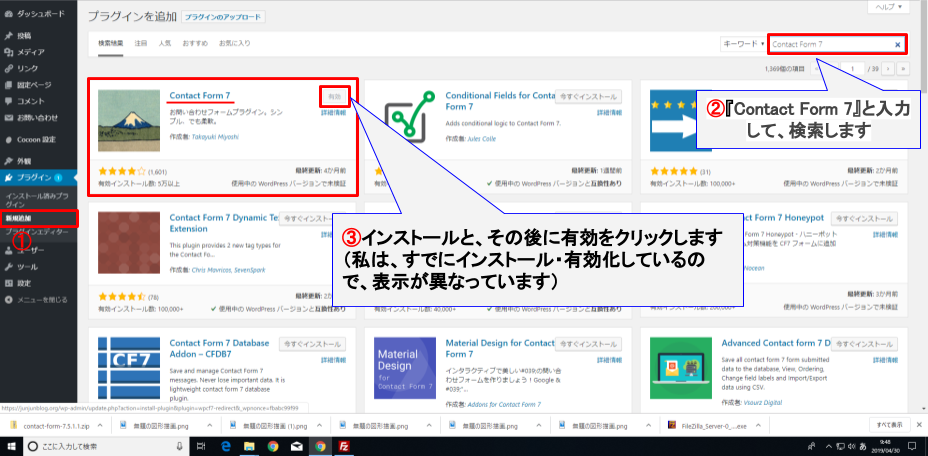Open Contact Form 7 Dynamic Text Extension link
The width and height of the screenshot is (928, 456).
224,223
